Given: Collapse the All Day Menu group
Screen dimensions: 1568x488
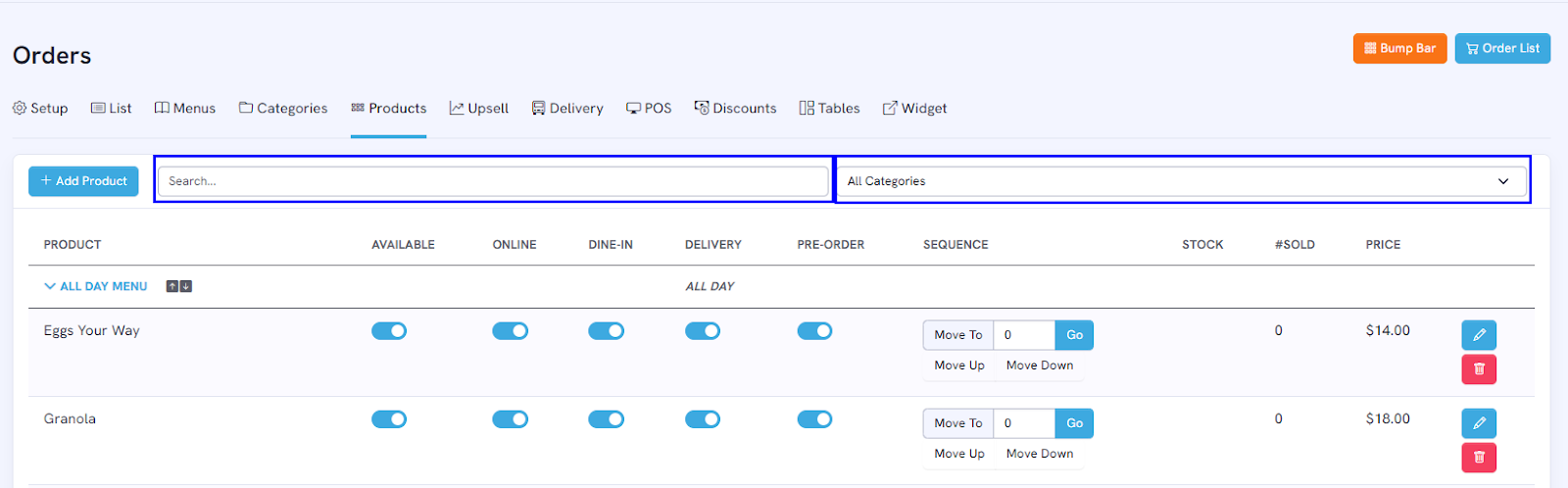Looking at the screenshot, I should tap(96, 286).
